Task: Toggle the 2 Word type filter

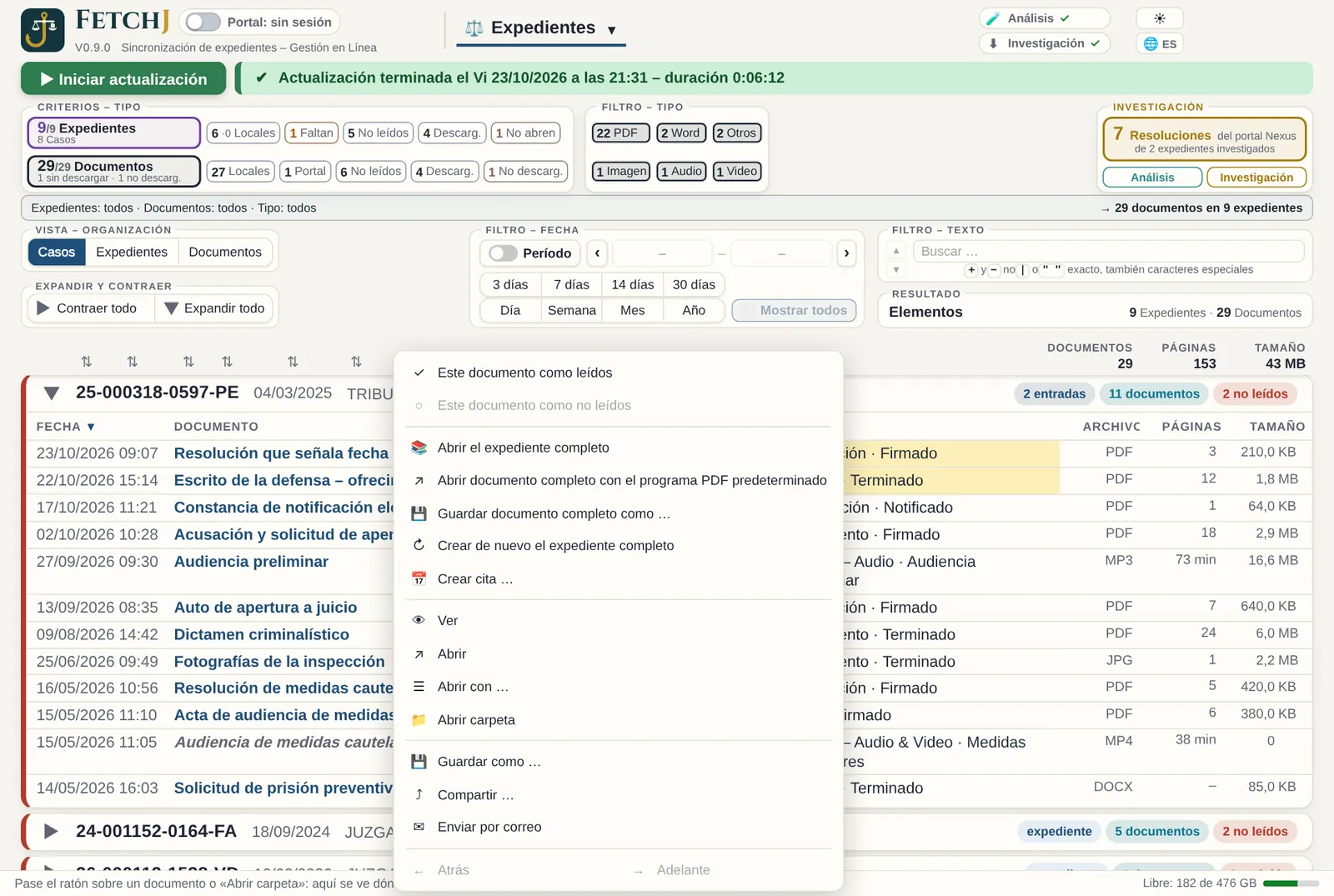Action: [x=681, y=133]
